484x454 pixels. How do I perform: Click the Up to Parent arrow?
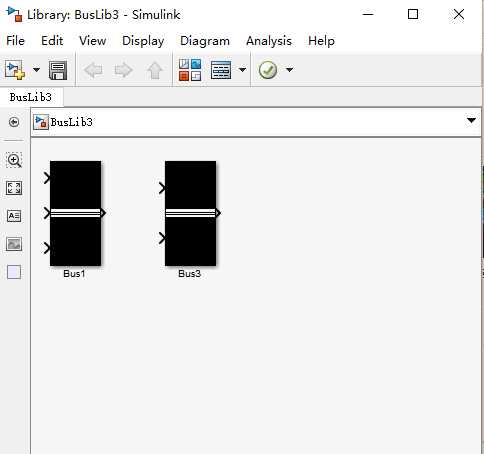[155, 70]
